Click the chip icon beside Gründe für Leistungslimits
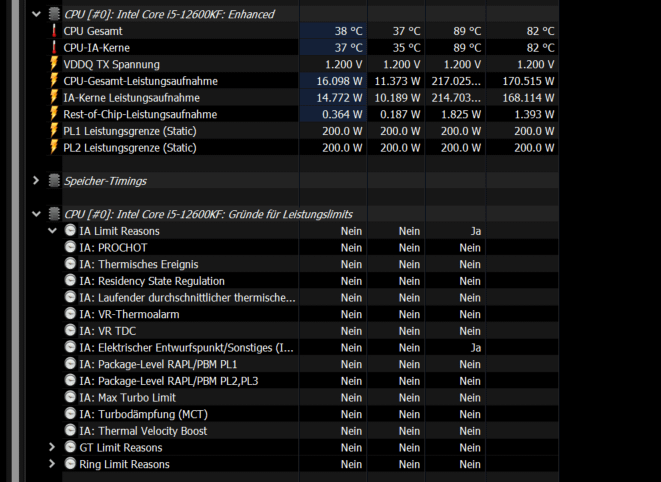661x482 pixels. pyautogui.click(x=54, y=214)
